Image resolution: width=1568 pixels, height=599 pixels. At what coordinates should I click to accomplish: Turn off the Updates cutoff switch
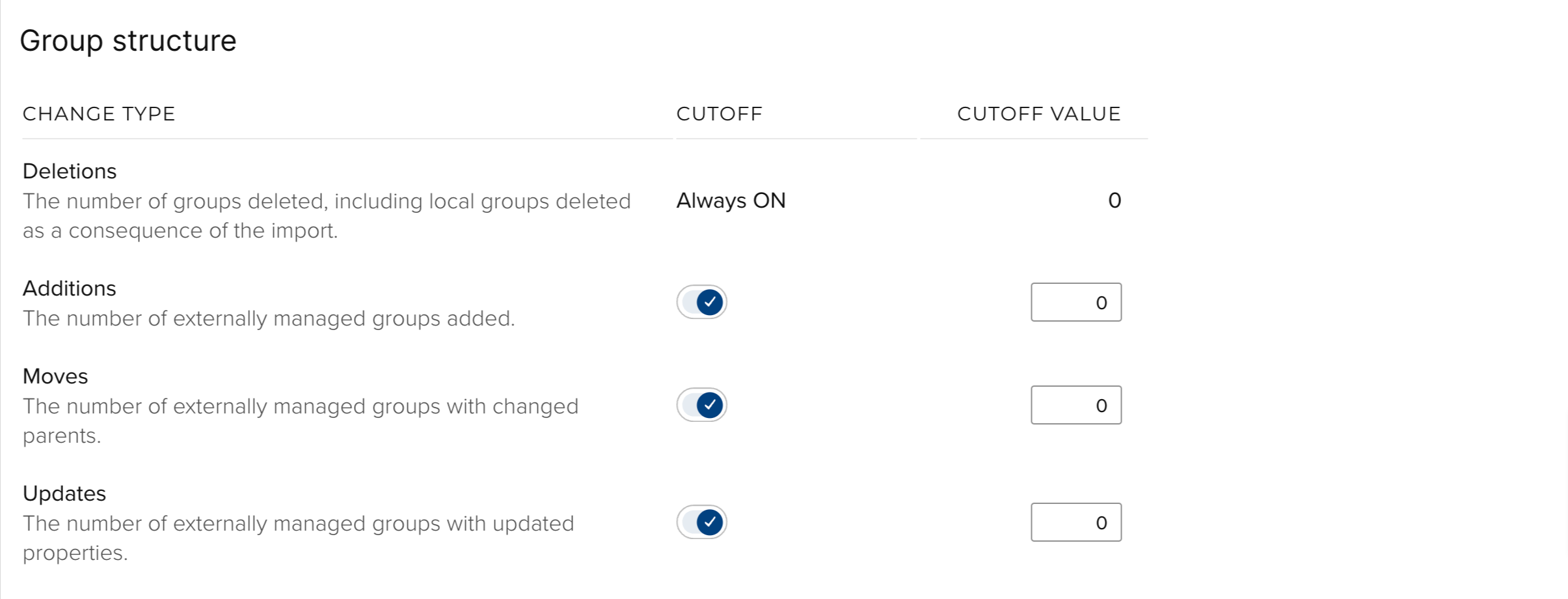tap(701, 522)
